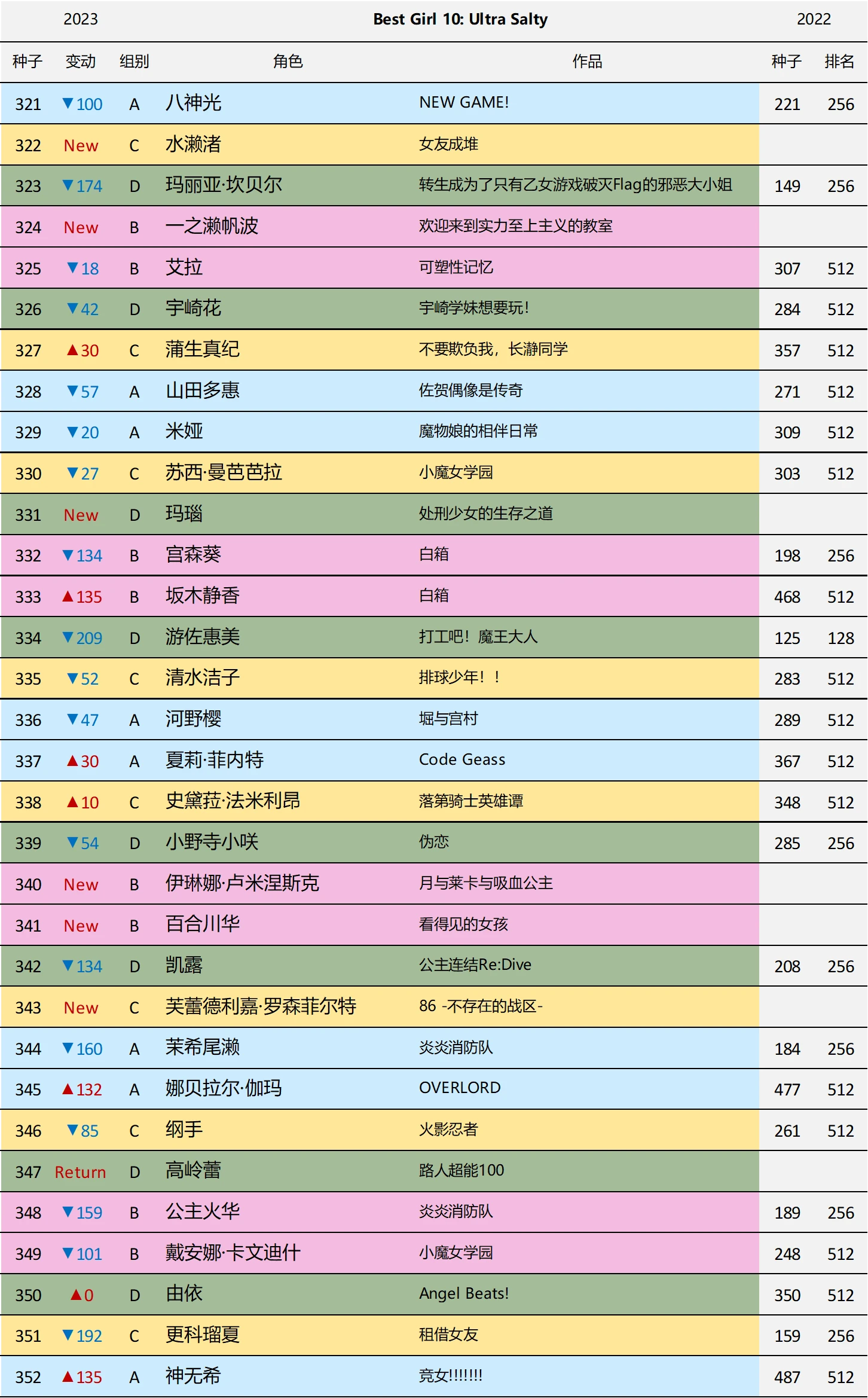
Task: Select character '夏莉·菲内特'
Action: [215, 761]
